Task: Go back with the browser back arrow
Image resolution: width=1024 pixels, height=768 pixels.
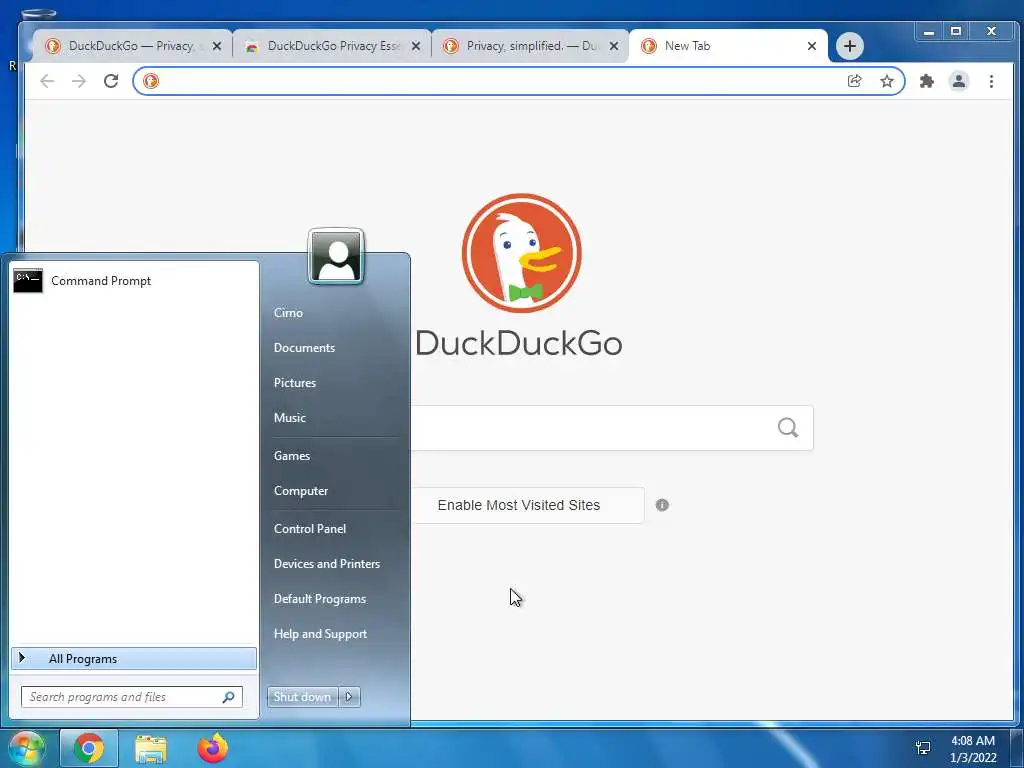Action: coord(47,81)
